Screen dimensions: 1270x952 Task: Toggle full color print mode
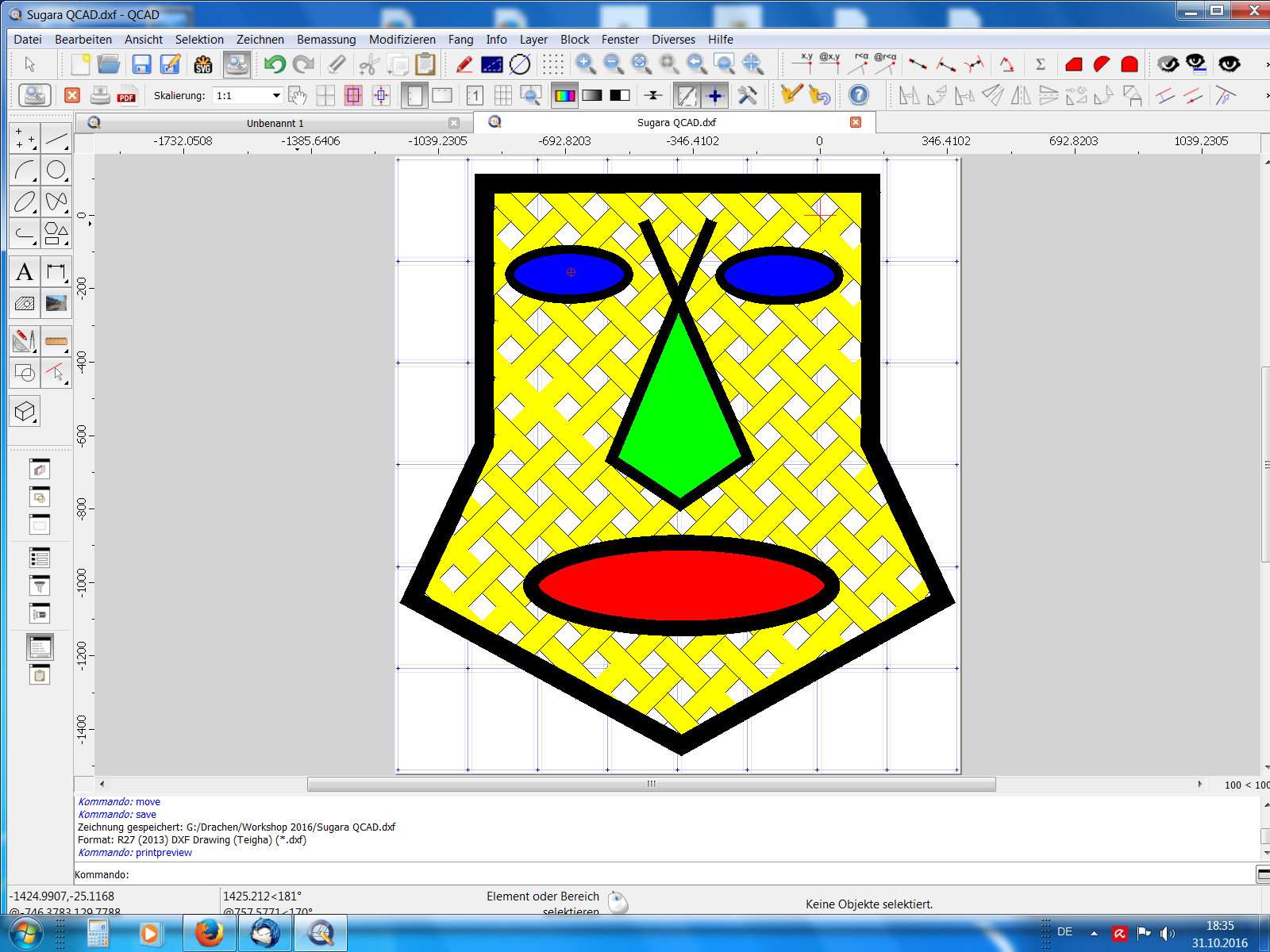564,96
